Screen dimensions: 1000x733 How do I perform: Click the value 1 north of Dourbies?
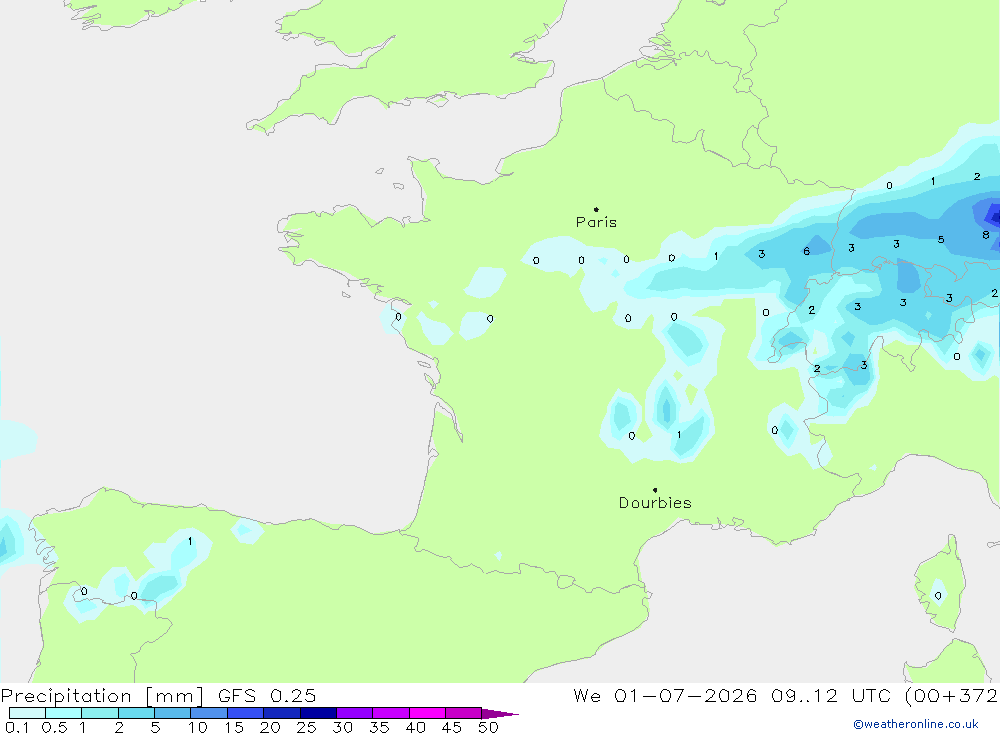coord(679,434)
